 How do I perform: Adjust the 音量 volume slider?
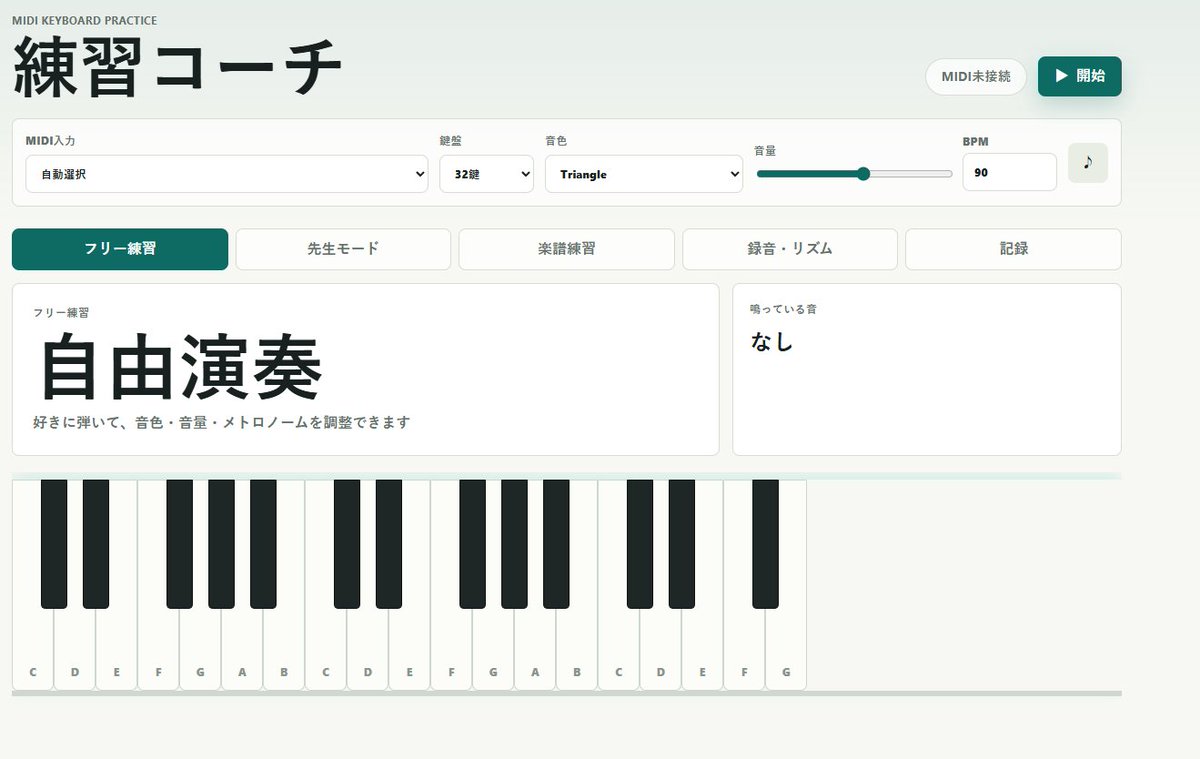pyautogui.click(x=854, y=174)
